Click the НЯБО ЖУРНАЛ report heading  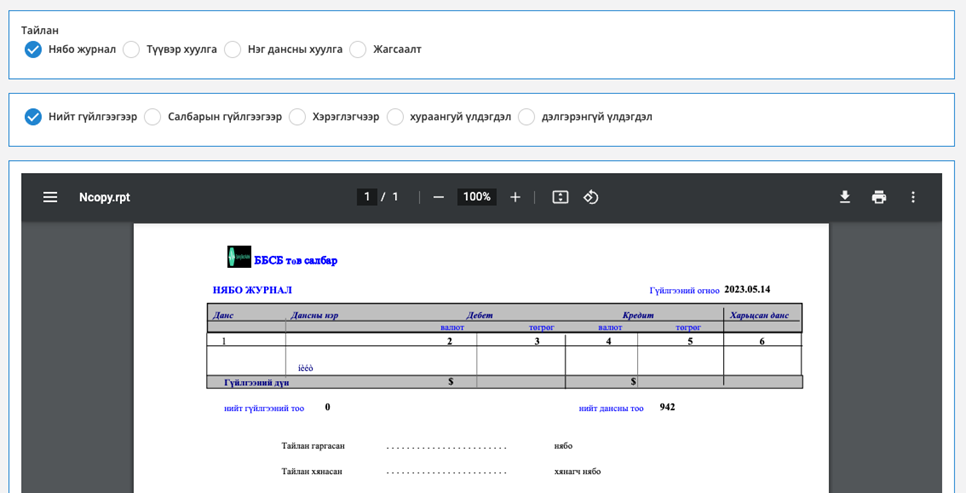point(253,290)
